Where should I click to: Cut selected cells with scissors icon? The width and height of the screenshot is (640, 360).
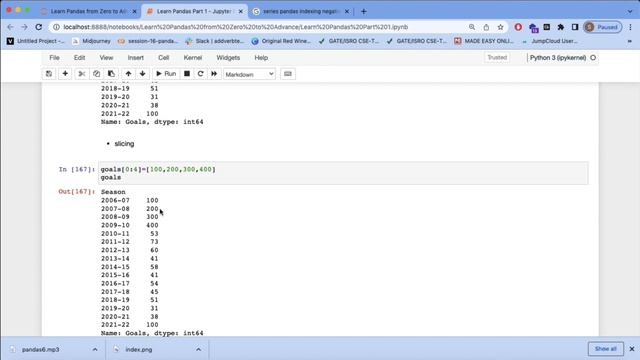(82, 74)
